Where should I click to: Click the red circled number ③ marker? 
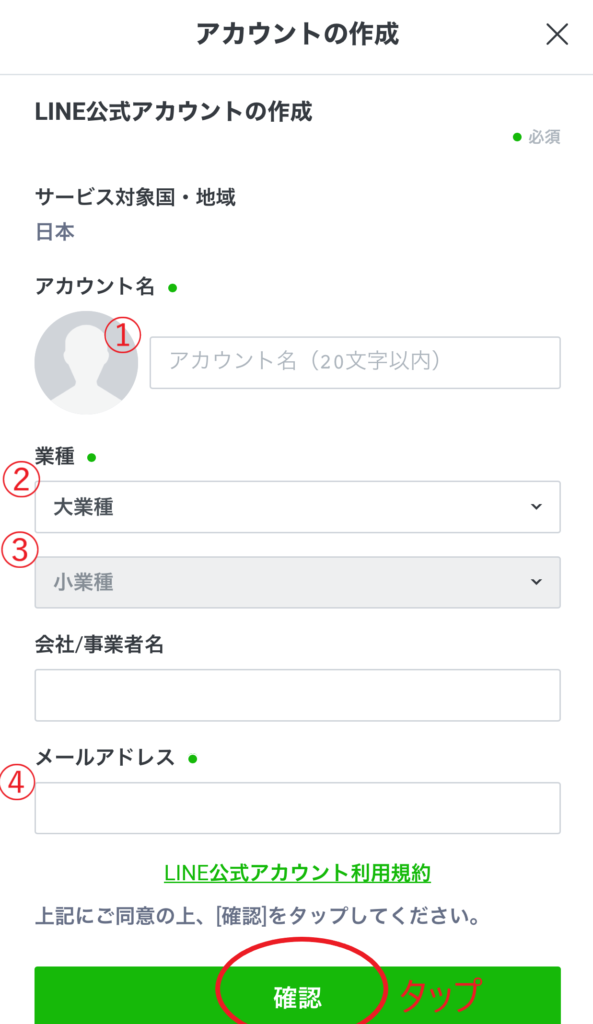[19, 550]
